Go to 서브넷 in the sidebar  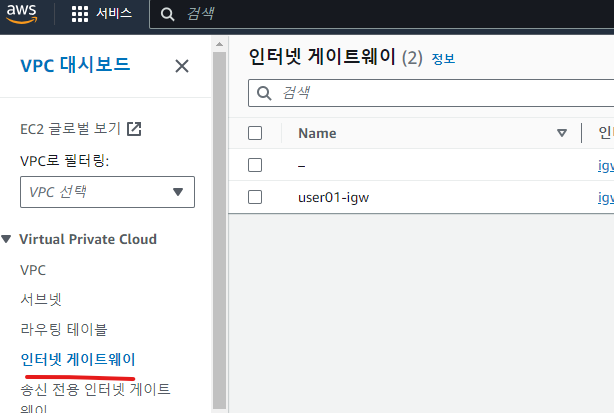click(x=41, y=299)
